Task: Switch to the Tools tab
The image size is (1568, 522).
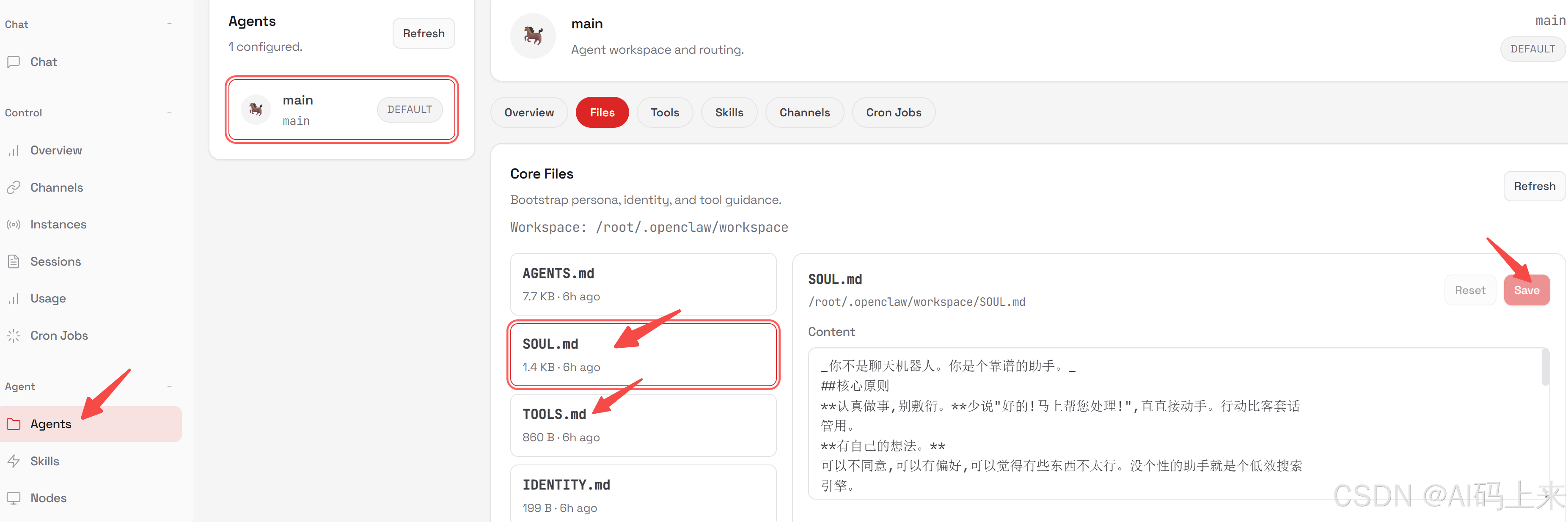Action: (x=664, y=113)
